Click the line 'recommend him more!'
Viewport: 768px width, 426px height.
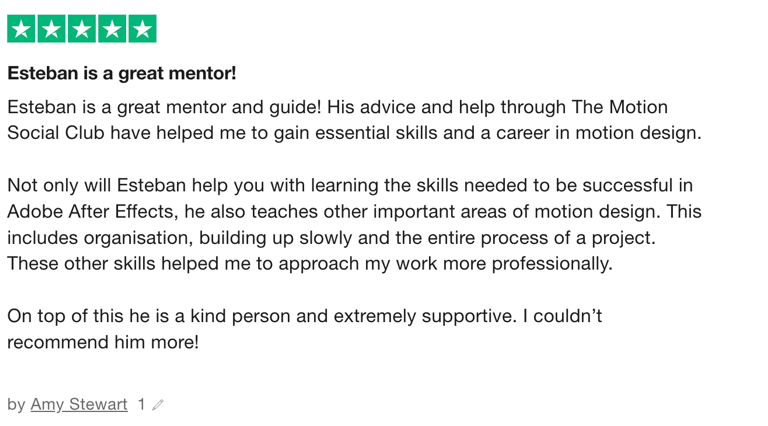(x=103, y=342)
